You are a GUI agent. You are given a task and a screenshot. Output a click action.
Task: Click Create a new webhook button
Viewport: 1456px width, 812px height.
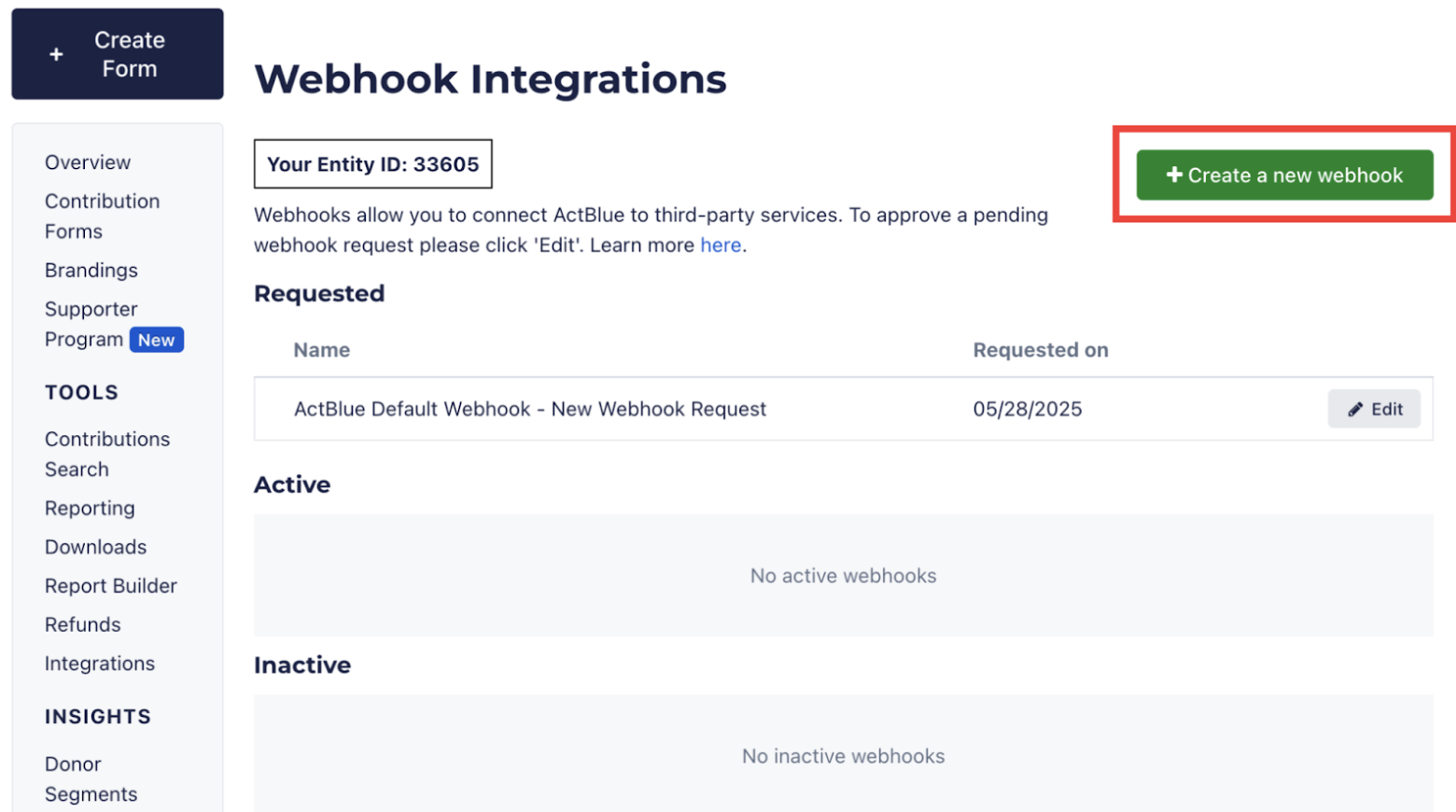click(x=1284, y=175)
